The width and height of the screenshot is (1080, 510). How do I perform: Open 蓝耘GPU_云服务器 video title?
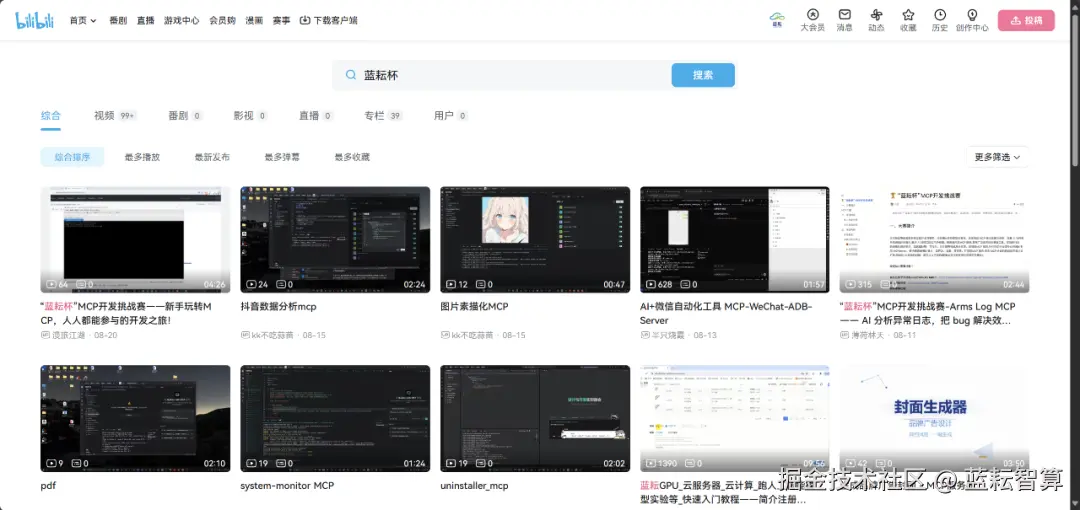(726, 492)
